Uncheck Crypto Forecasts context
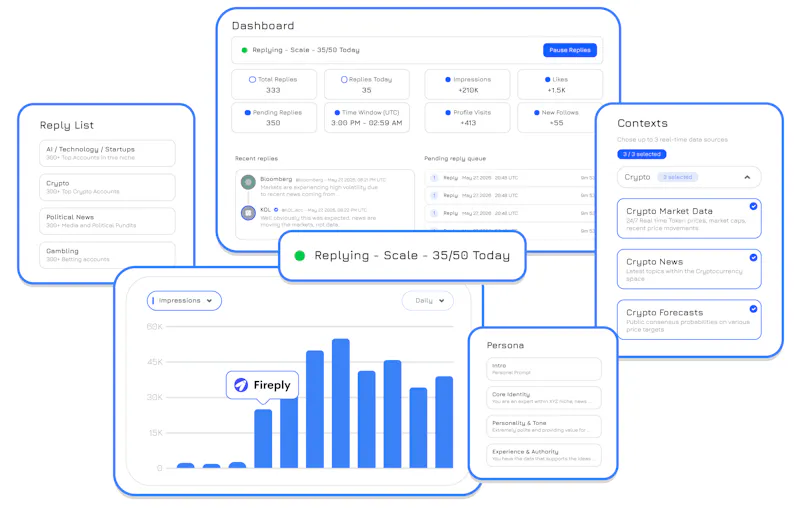This screenshot has height=508, width=800. point(753,309)
